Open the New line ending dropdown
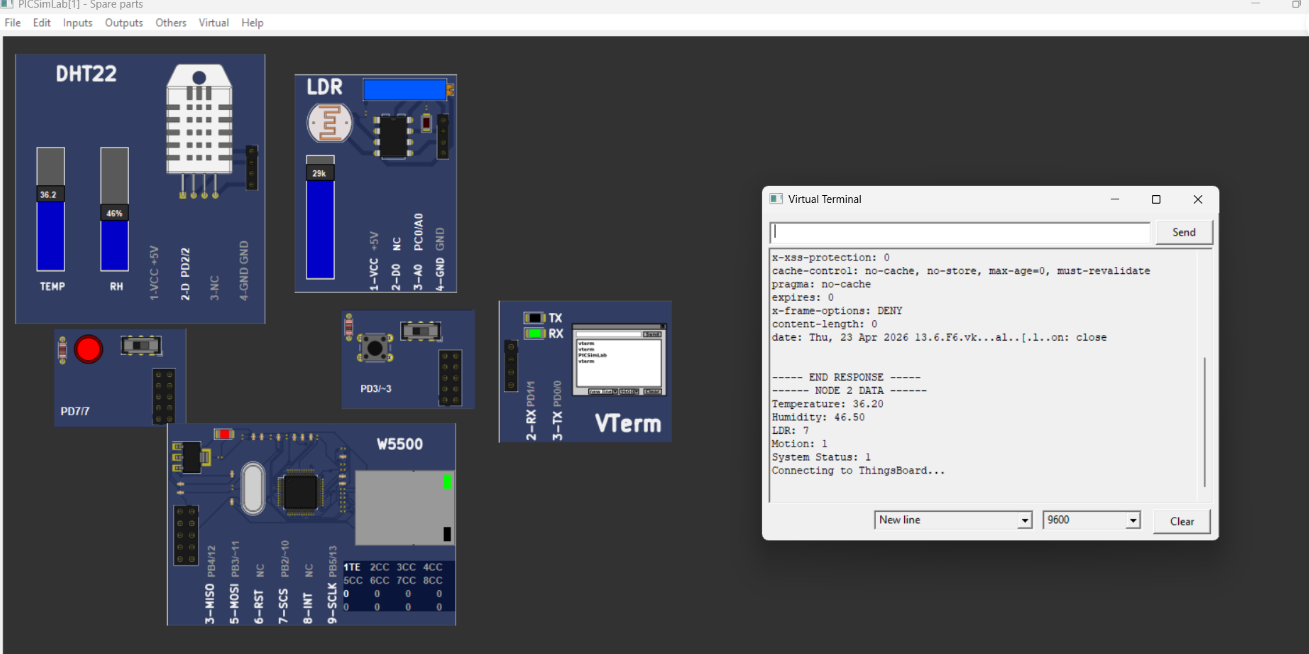This screenshot has height=654, width=1309. 953,520
